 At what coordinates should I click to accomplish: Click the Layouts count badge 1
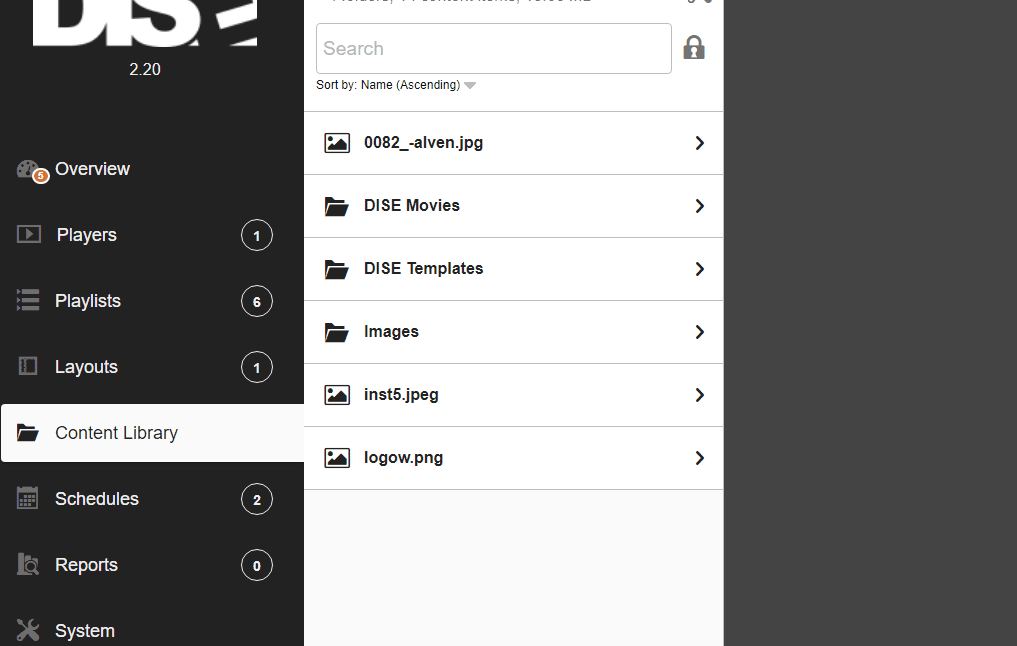click(257, 368)
